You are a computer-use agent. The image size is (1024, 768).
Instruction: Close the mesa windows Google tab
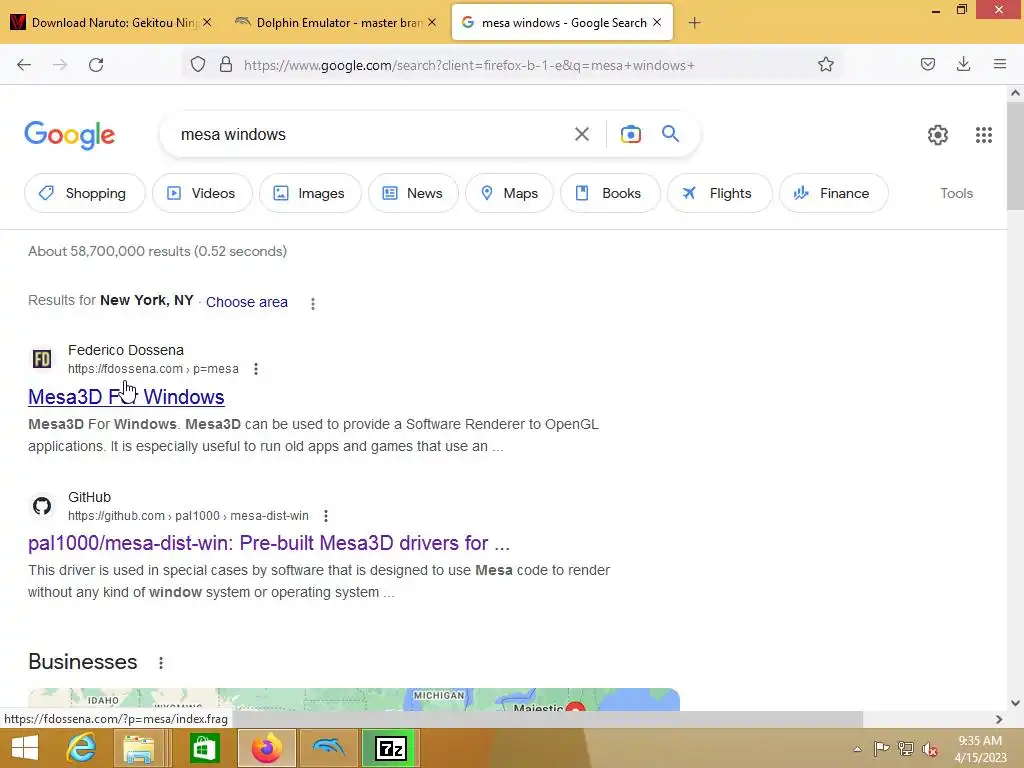click(x=657, y=22)
